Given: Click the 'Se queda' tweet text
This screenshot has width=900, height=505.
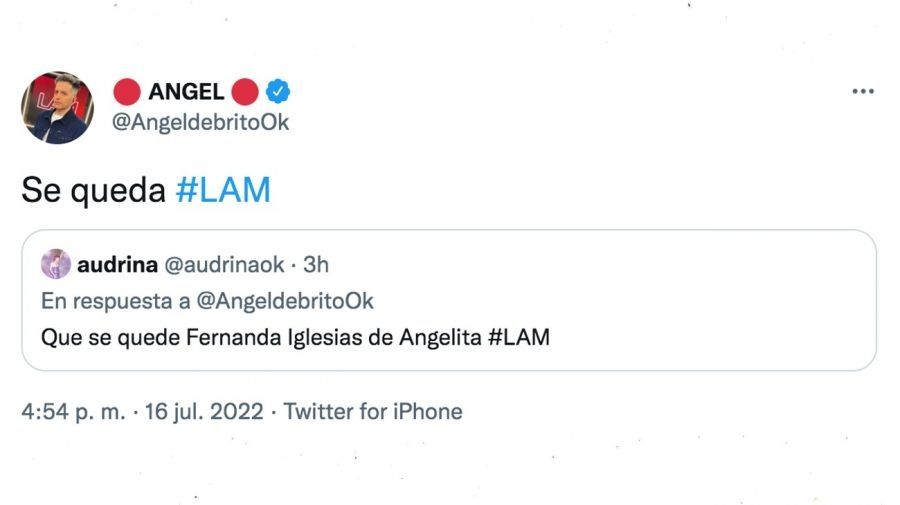Looking at the screenshot, I should 93,190.
